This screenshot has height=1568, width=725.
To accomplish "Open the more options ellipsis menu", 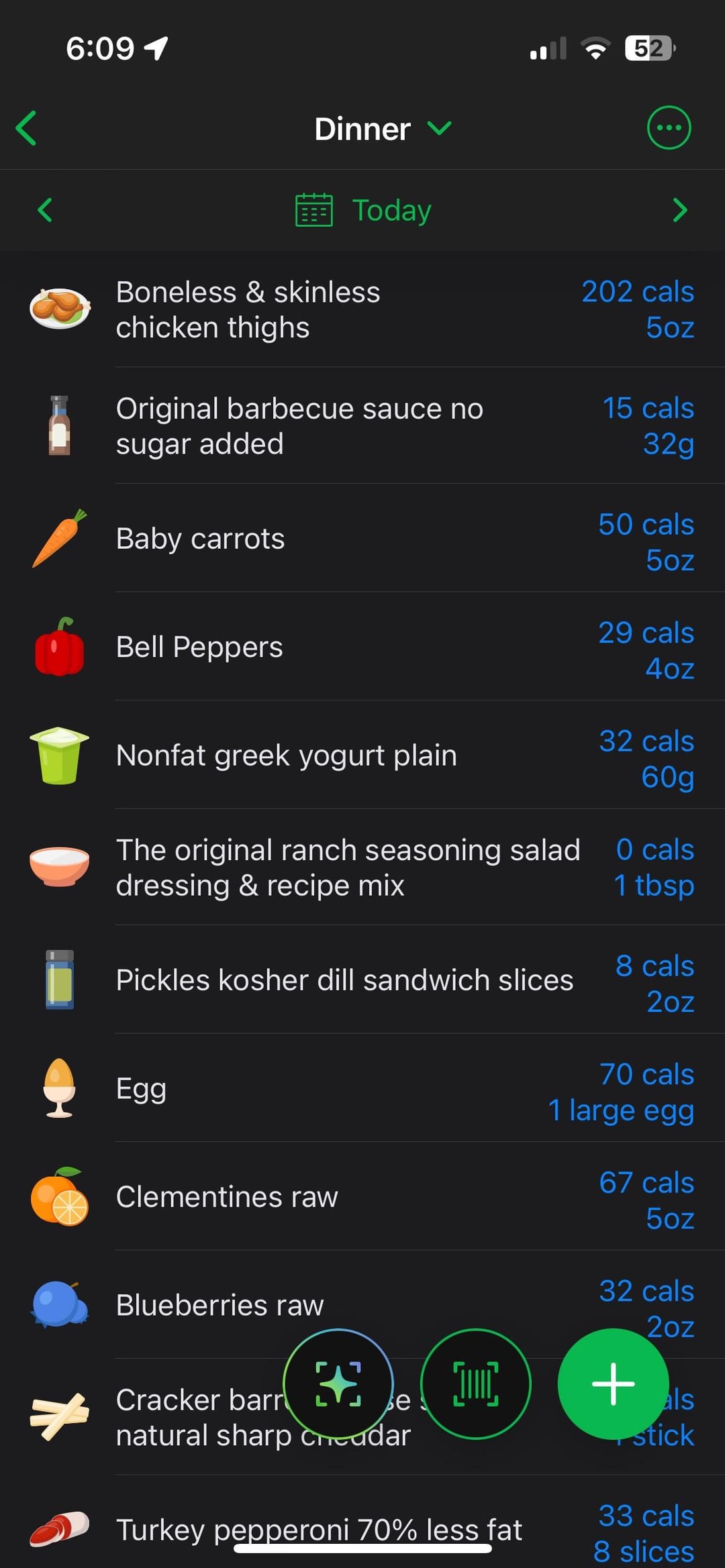I will pos(668,127).
